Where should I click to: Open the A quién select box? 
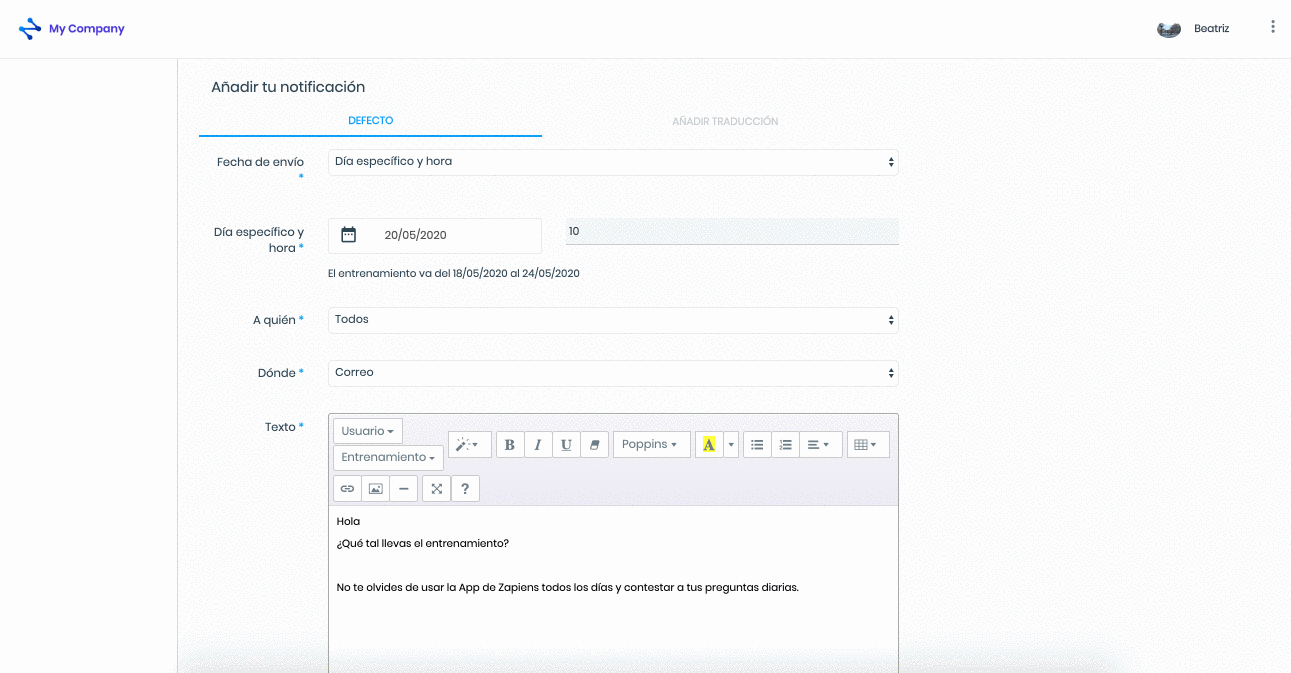tap(613, 320)
